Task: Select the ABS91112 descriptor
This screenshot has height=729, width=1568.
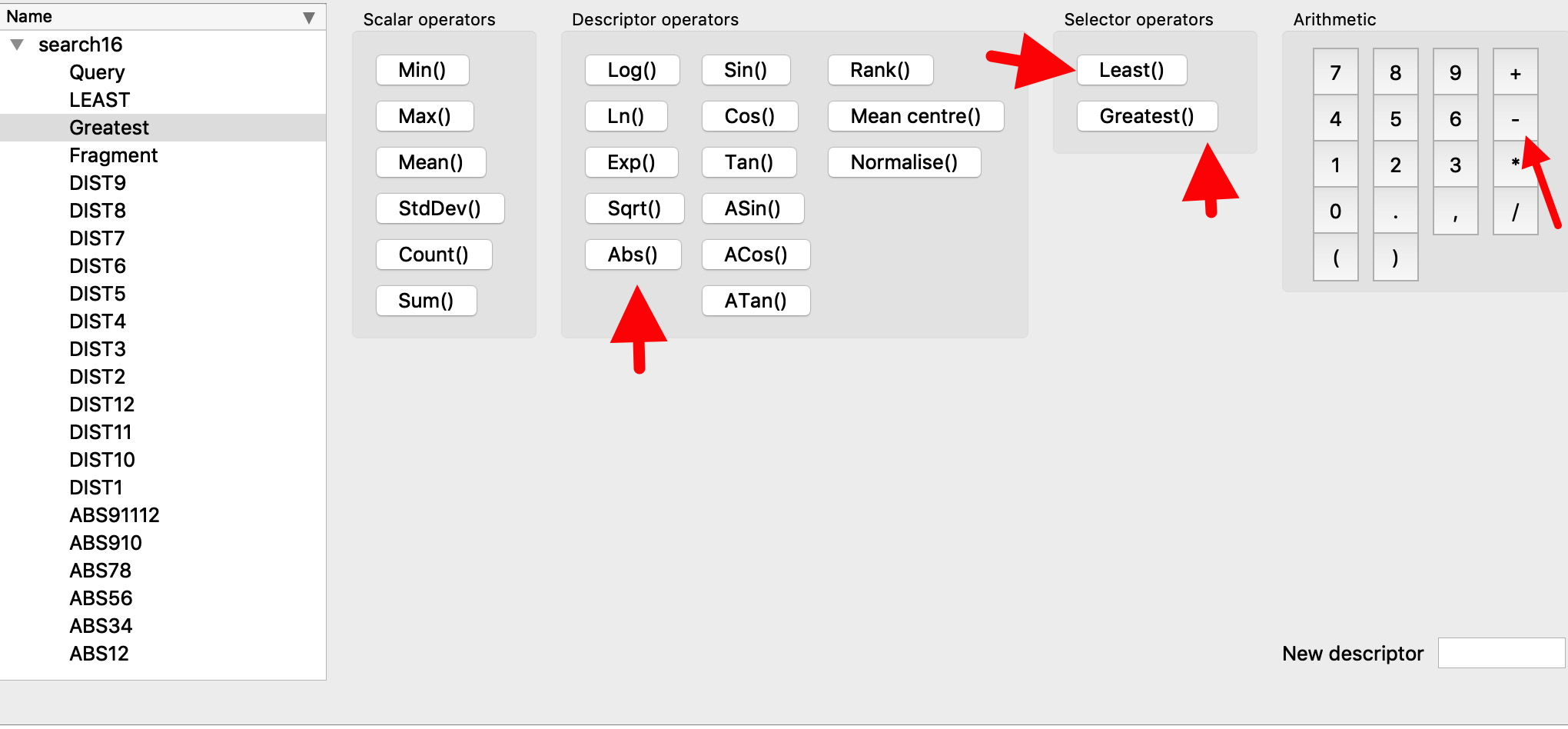Action: [x=115, y=515]
